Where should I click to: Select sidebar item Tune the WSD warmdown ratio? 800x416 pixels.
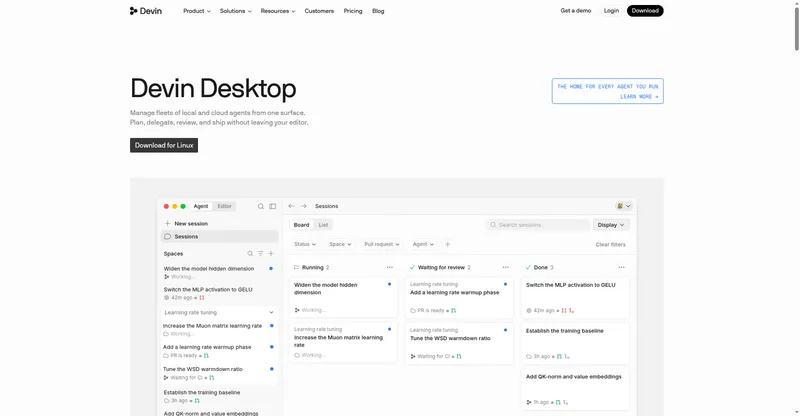(218, 373)
